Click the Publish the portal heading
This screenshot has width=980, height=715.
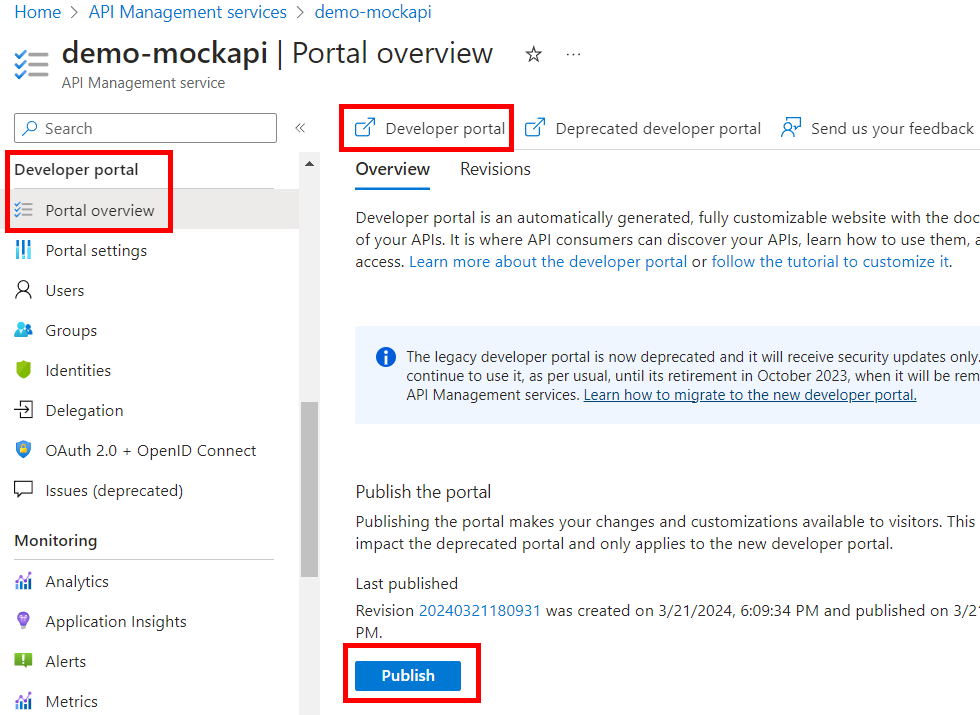(x=423, y=492)
